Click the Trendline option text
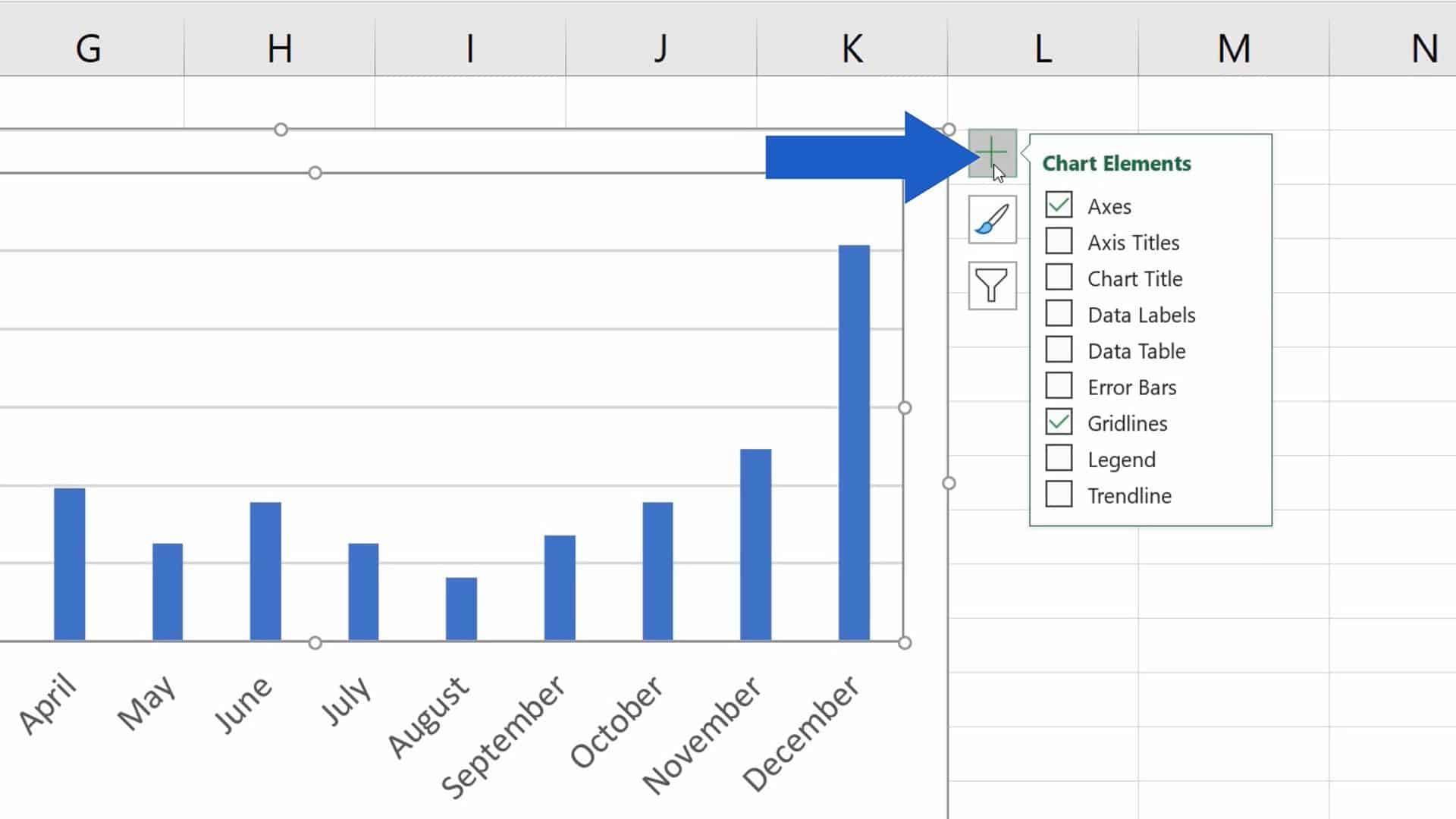1456x819 pixels. click(x=1129, y=494)
